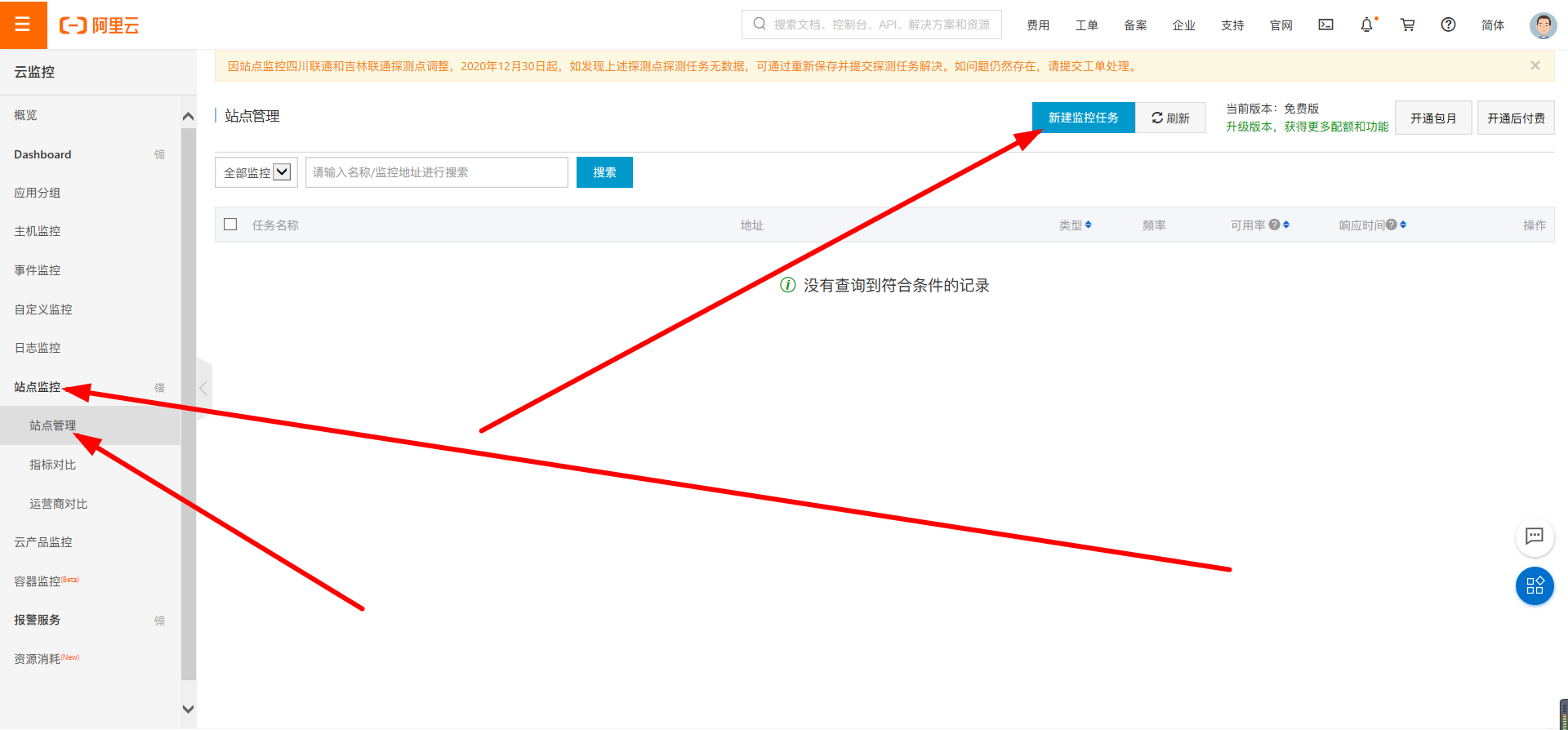Open the notification bell

(x=1366, y=25)
